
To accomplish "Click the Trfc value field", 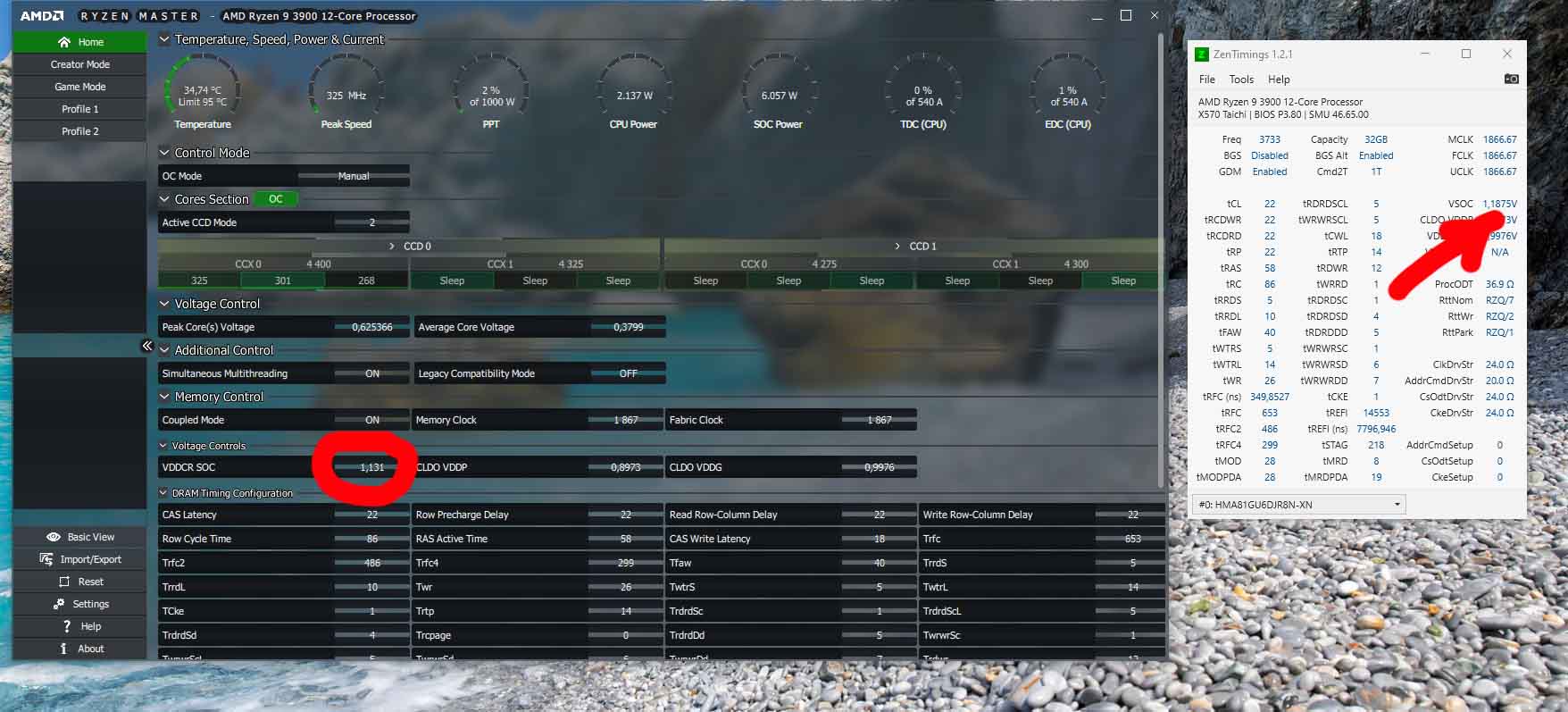I will pyautogui.click(x=1133, y=539).
